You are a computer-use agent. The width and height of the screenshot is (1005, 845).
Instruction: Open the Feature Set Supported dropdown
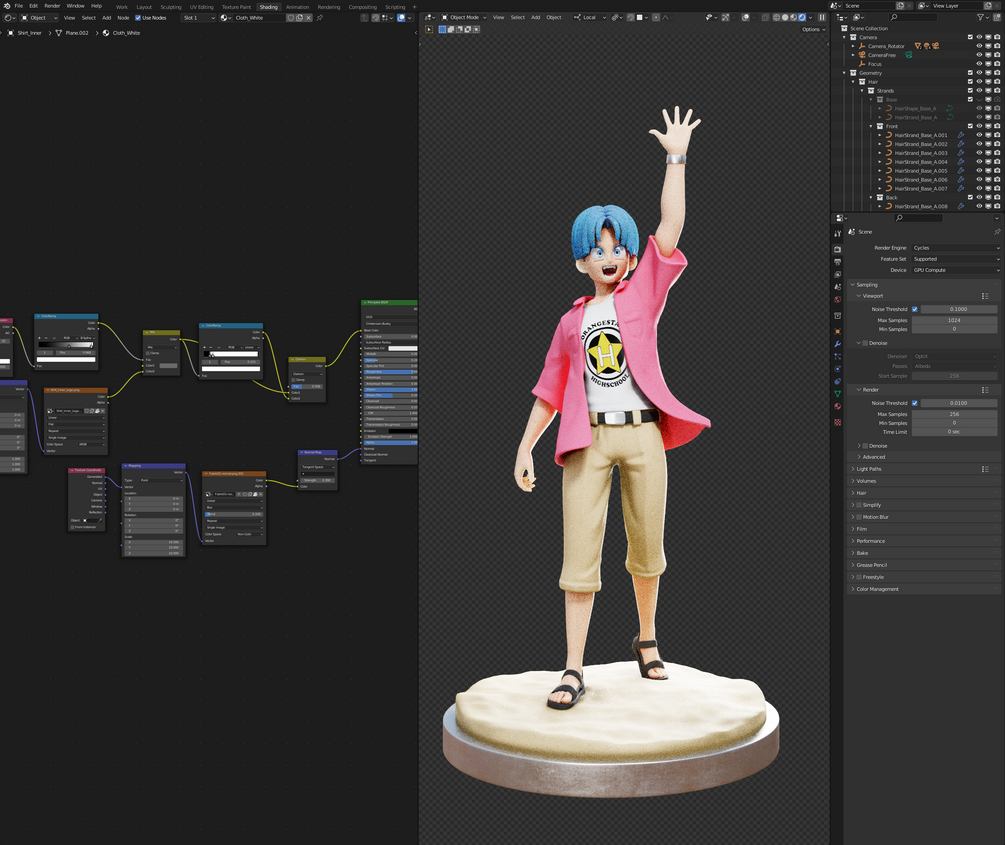coord(956,259)
